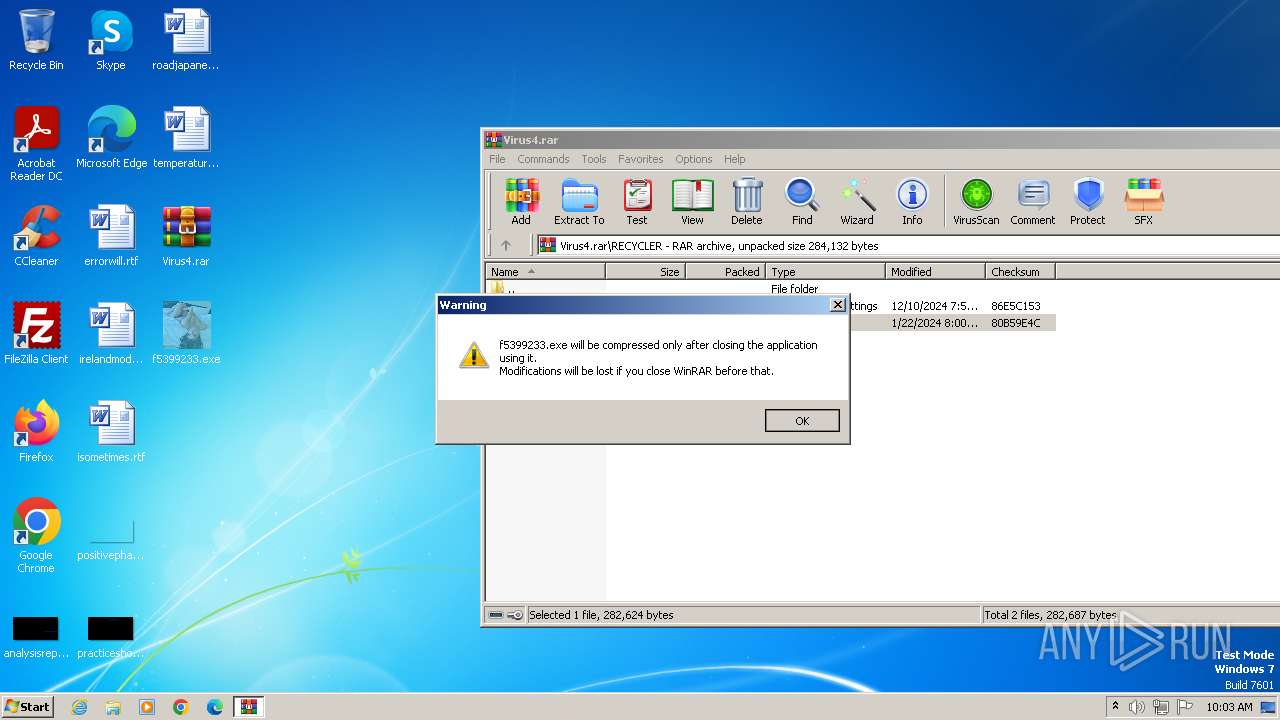Image resolution: width=1280 pixels, height=720 pixels.
Task: Sort by the Modified column header
Action: (x=935, y=271)
